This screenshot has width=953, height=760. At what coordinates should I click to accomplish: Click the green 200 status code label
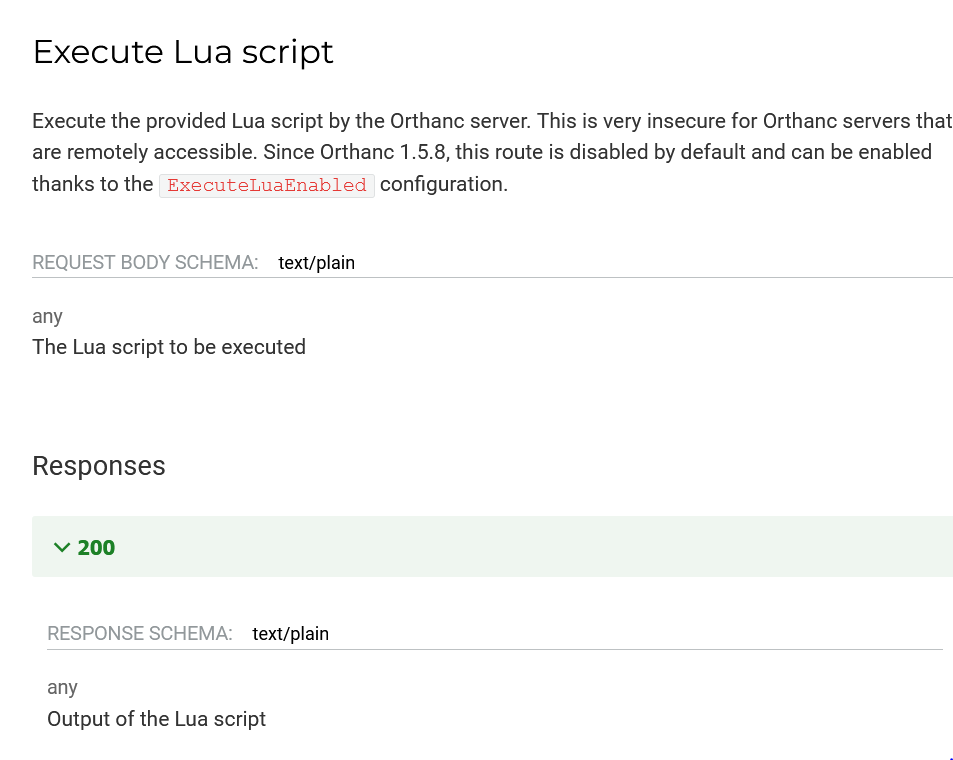click(96, 548)
